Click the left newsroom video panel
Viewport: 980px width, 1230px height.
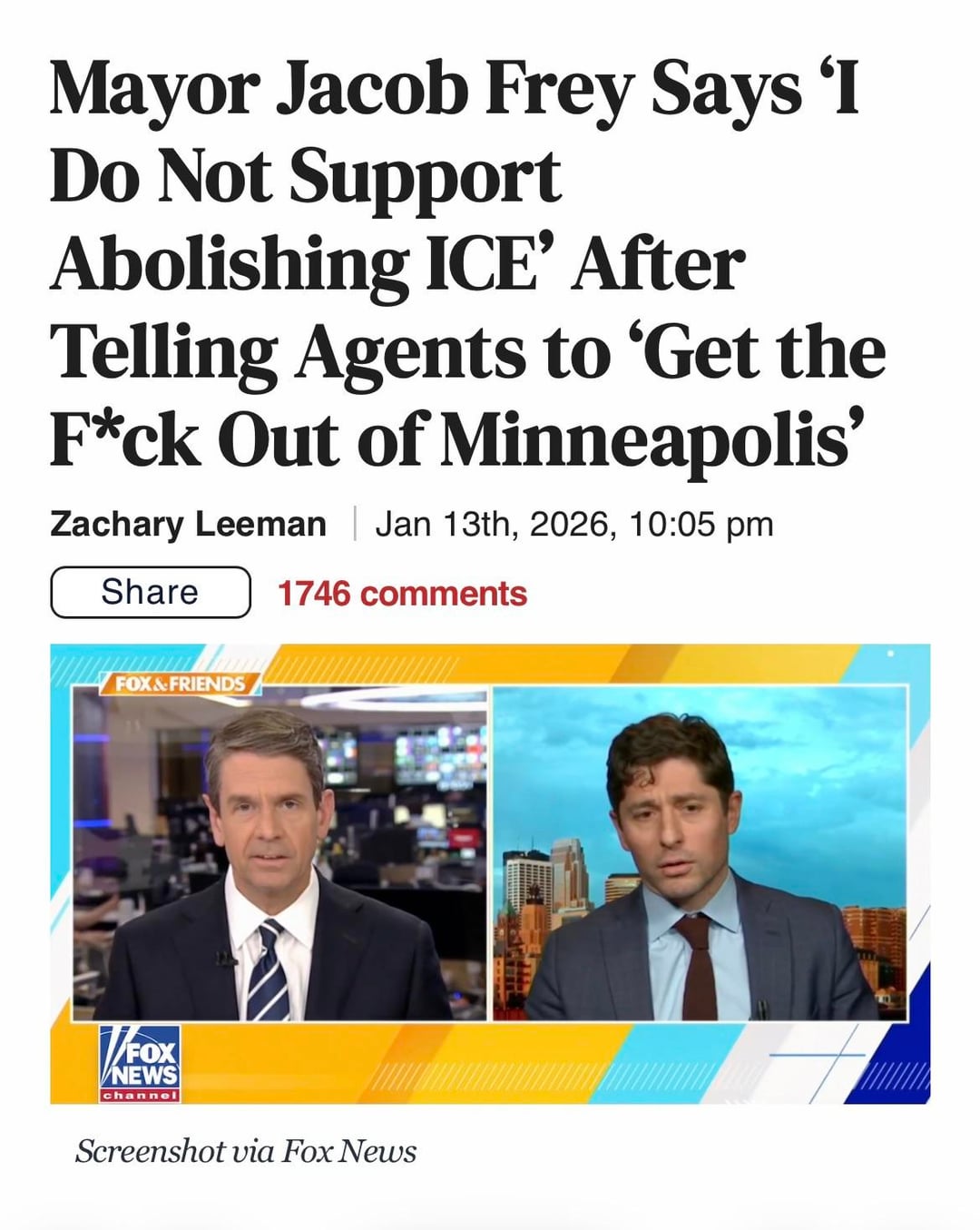pyautogui.click(x=279, y=853)
